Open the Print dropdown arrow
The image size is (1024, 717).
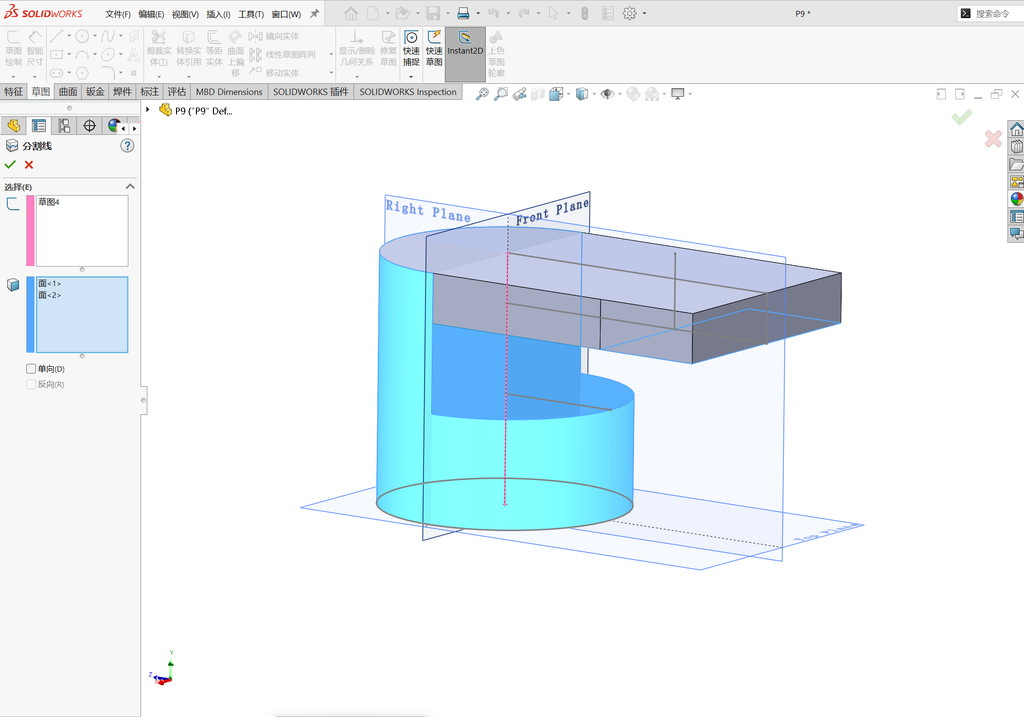point(478,13)
